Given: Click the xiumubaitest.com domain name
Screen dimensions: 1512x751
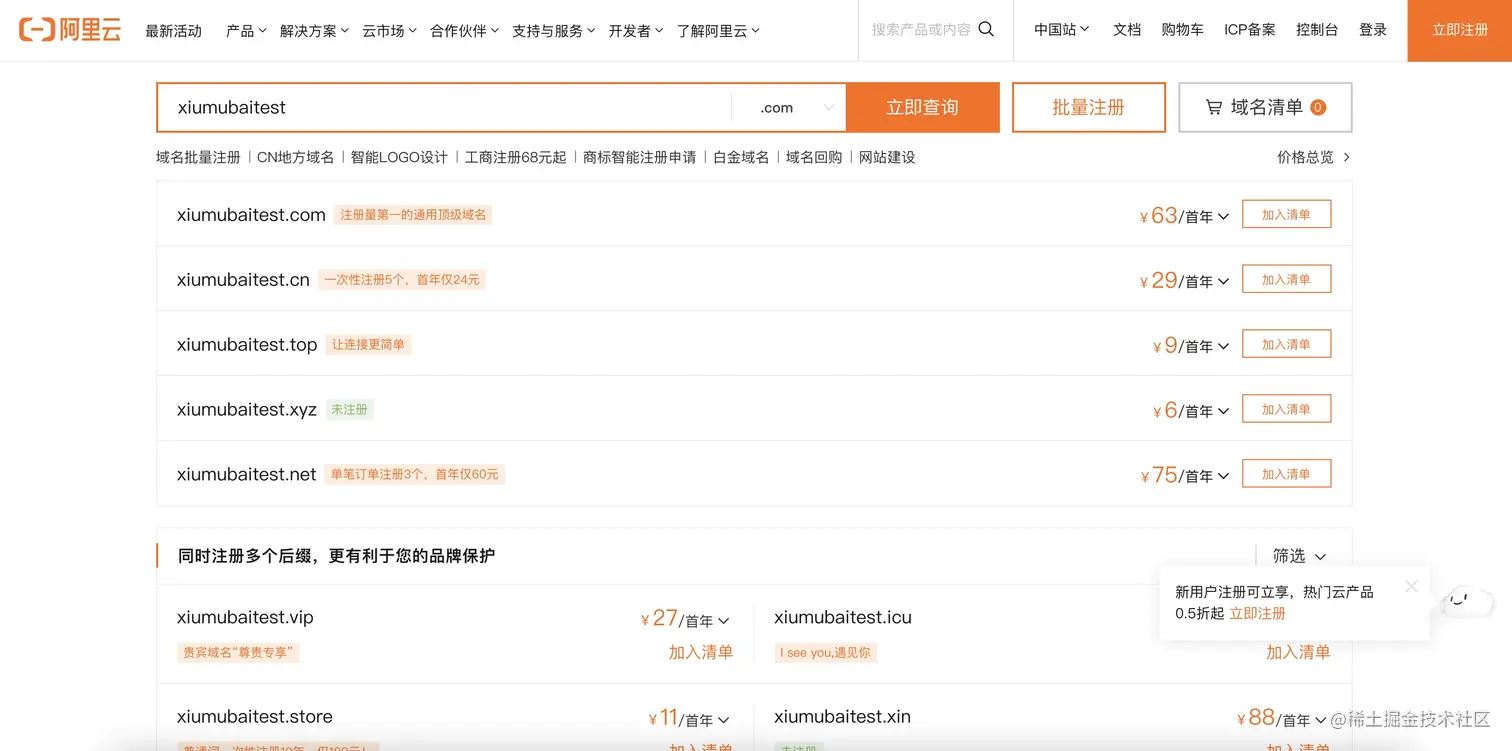Looking at the screenshot, I should click(251, 214).
